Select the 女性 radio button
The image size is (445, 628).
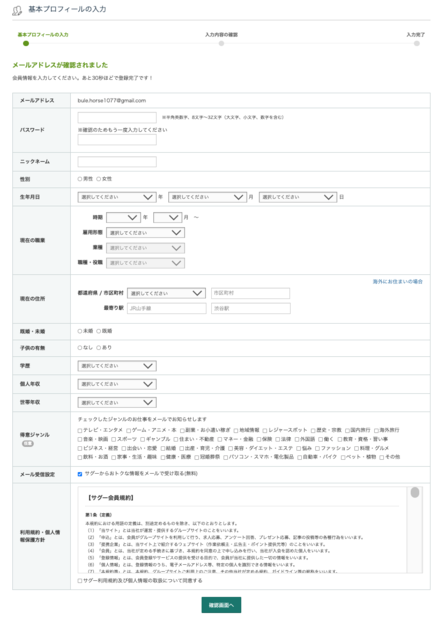99,179
